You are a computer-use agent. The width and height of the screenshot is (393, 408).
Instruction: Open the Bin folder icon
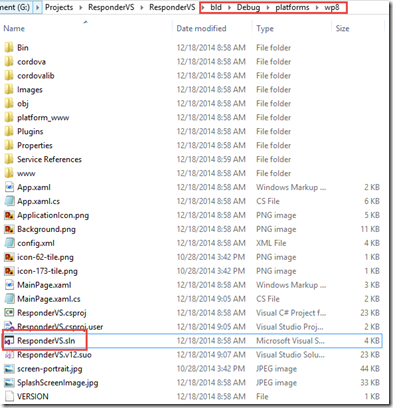point(9,48)
